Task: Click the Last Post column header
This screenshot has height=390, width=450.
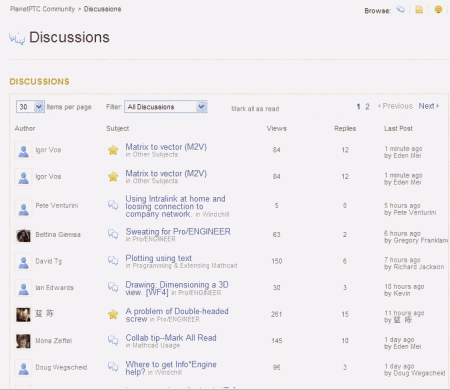Action: [398, 128]
